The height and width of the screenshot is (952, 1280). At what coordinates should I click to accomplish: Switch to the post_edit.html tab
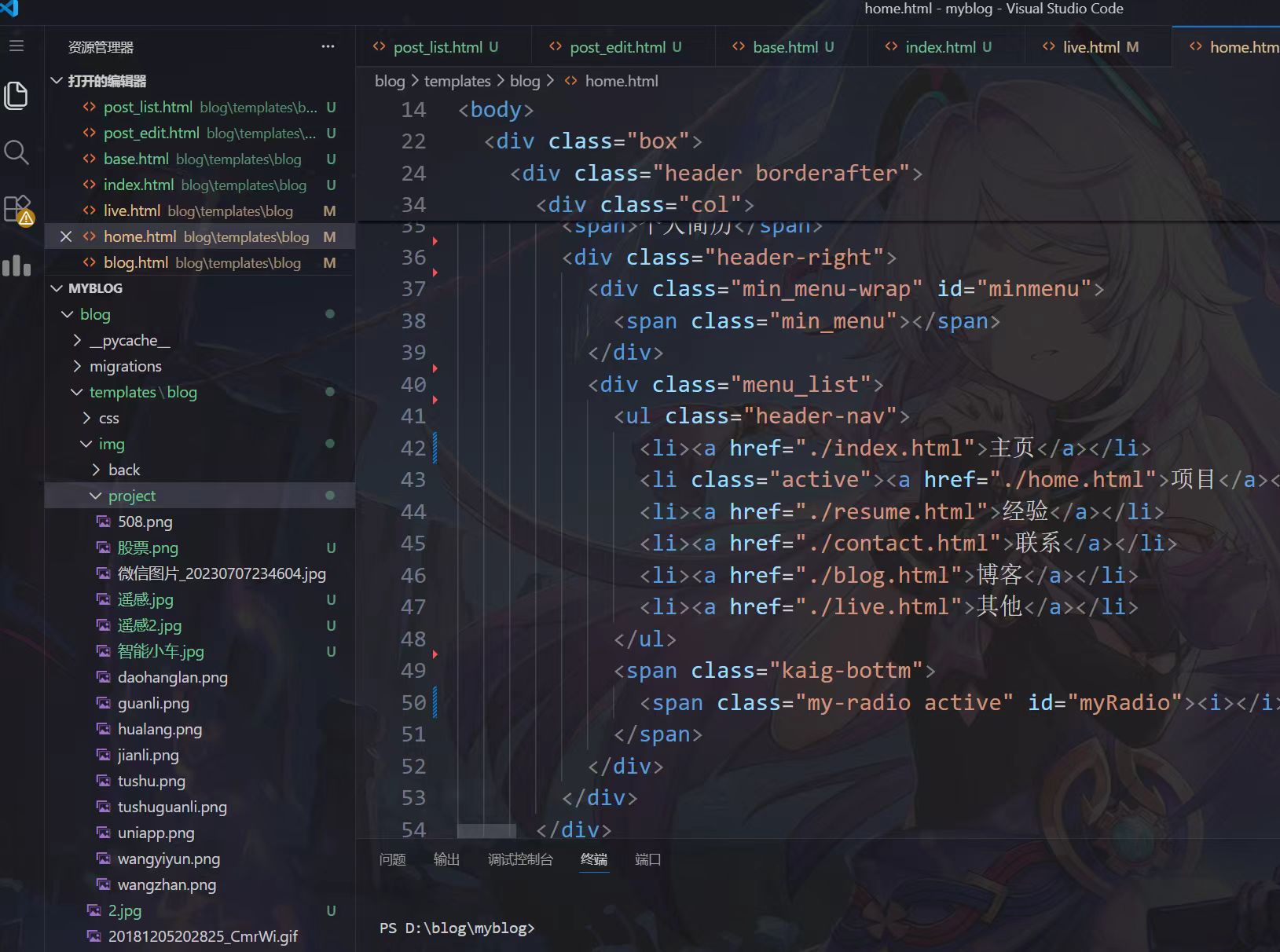(617, 47)
